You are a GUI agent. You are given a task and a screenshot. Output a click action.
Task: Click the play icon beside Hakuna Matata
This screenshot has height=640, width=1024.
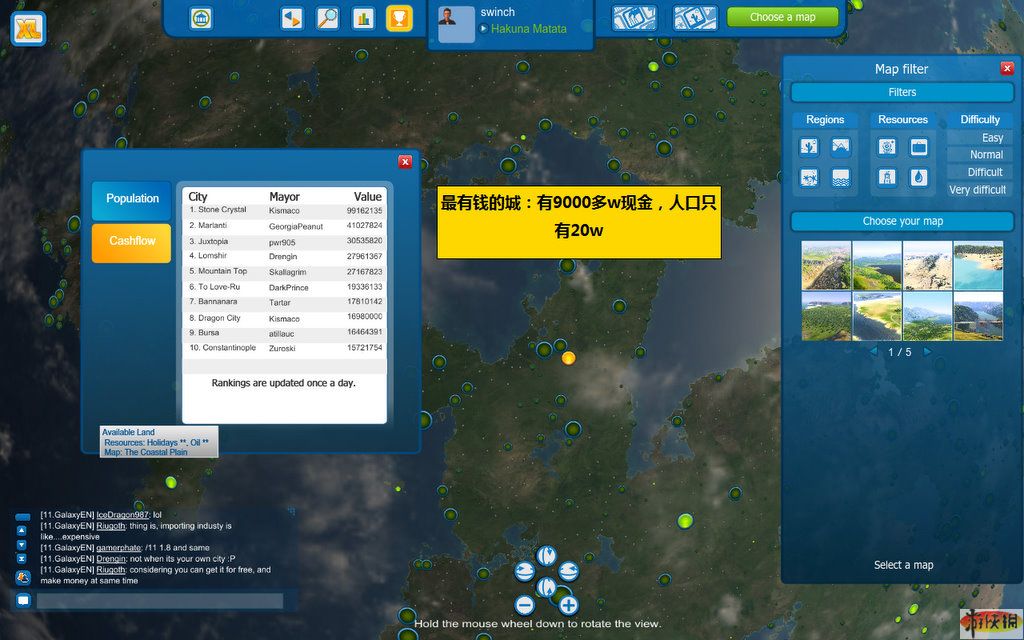(484, 29)
